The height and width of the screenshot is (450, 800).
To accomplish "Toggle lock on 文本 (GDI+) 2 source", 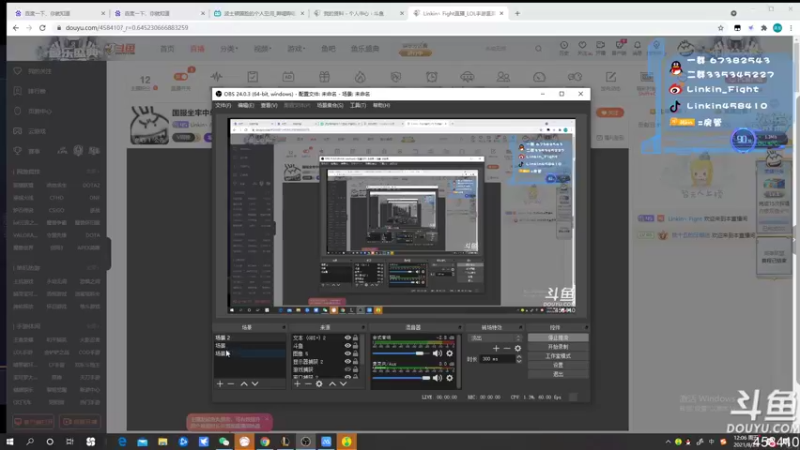I will coord(356,338).
